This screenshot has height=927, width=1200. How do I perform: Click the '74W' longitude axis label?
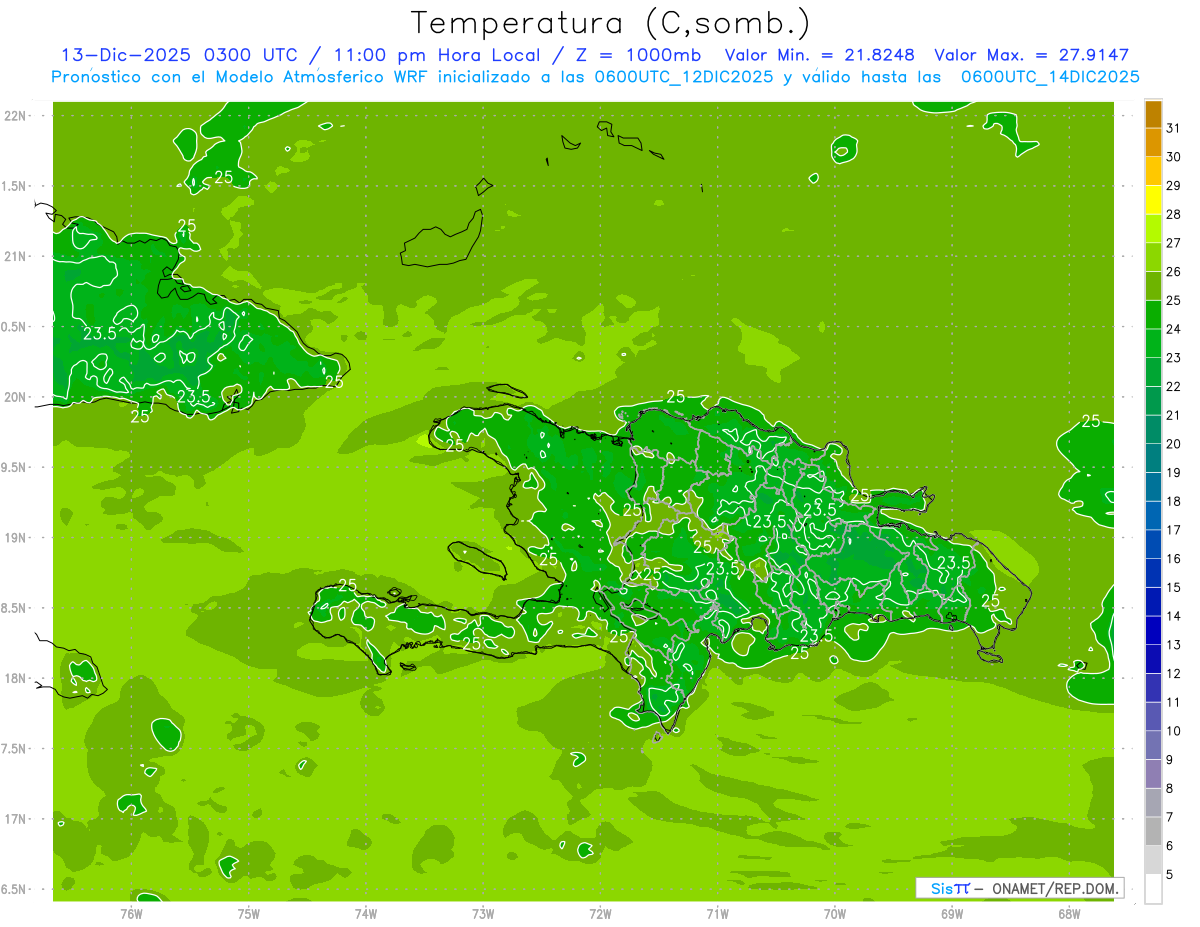pyautogui.click(x=366, y=914)
